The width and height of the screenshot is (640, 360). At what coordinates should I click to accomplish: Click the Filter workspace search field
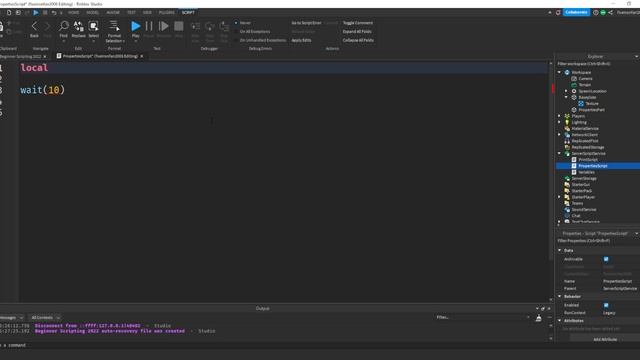[598, 64]
